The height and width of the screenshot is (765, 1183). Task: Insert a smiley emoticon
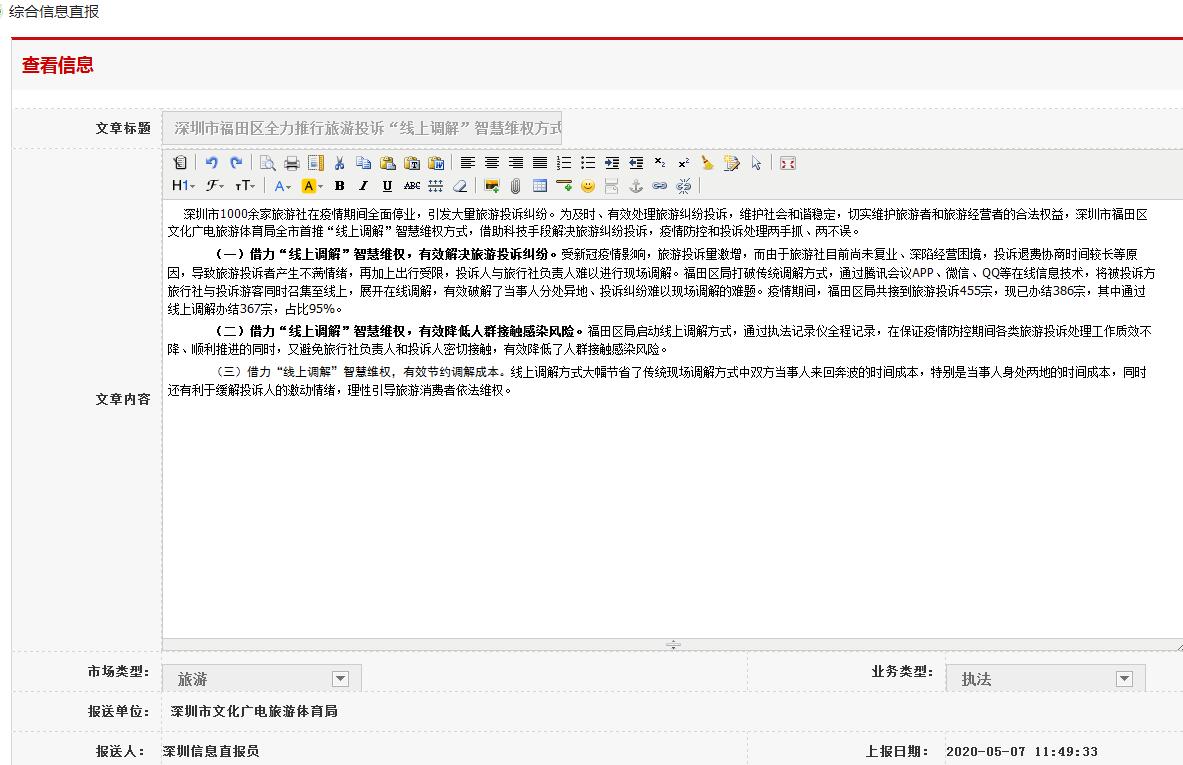(x=588, y=187)
